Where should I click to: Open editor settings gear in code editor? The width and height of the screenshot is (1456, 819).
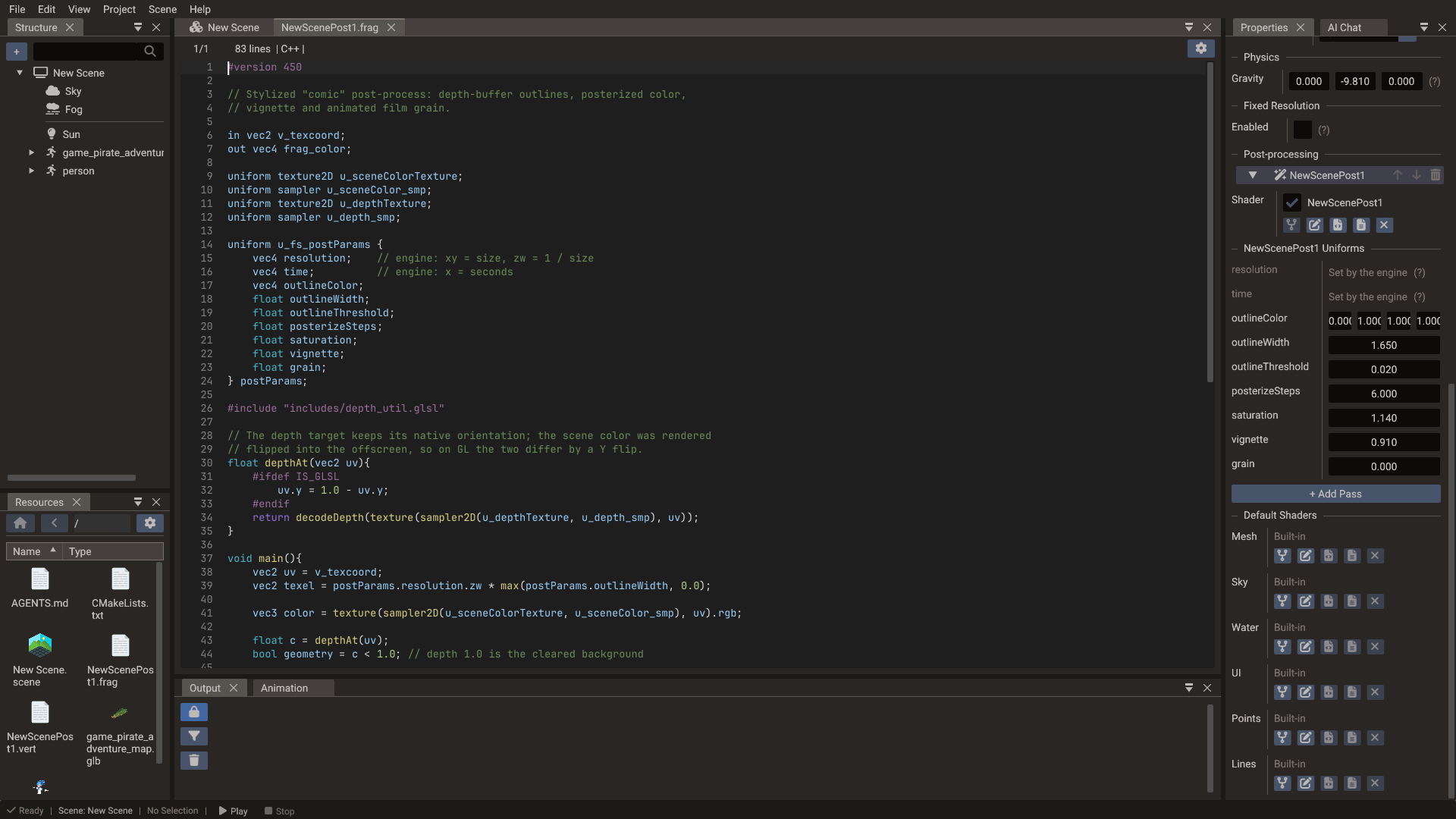pyautogui.click(x=1201, y=49)
